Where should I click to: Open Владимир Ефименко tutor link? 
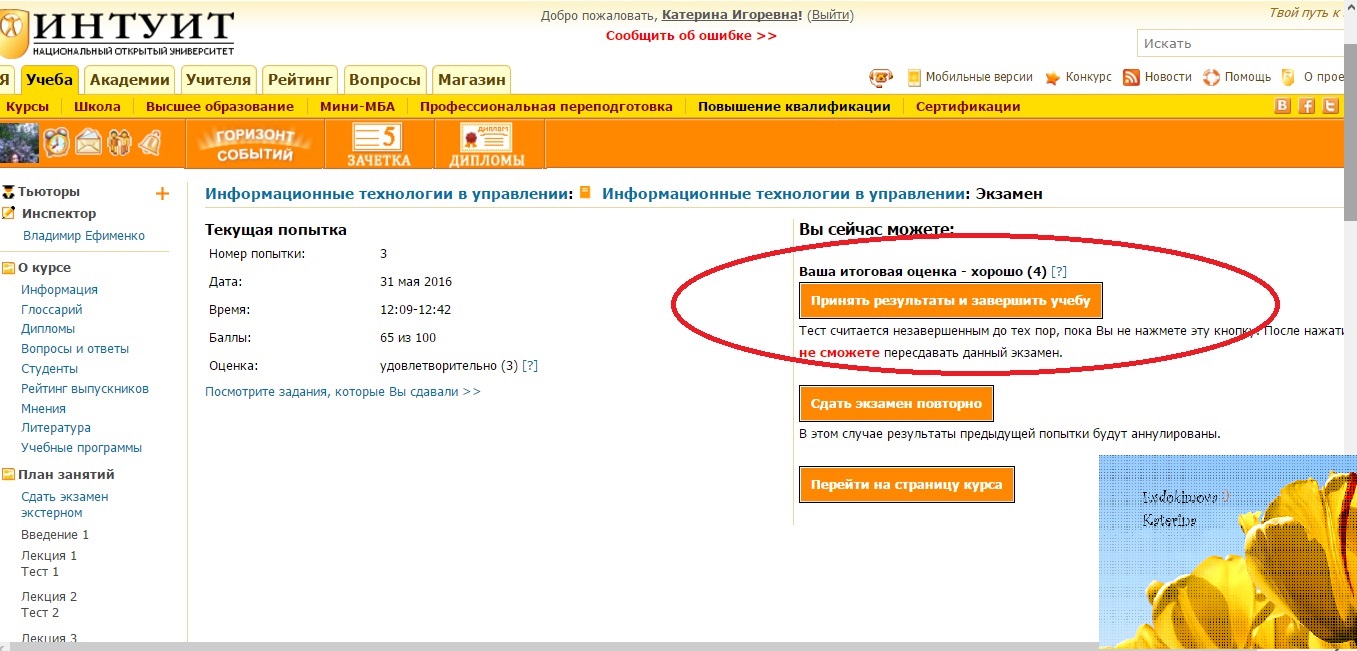click(x=84, y=236)
